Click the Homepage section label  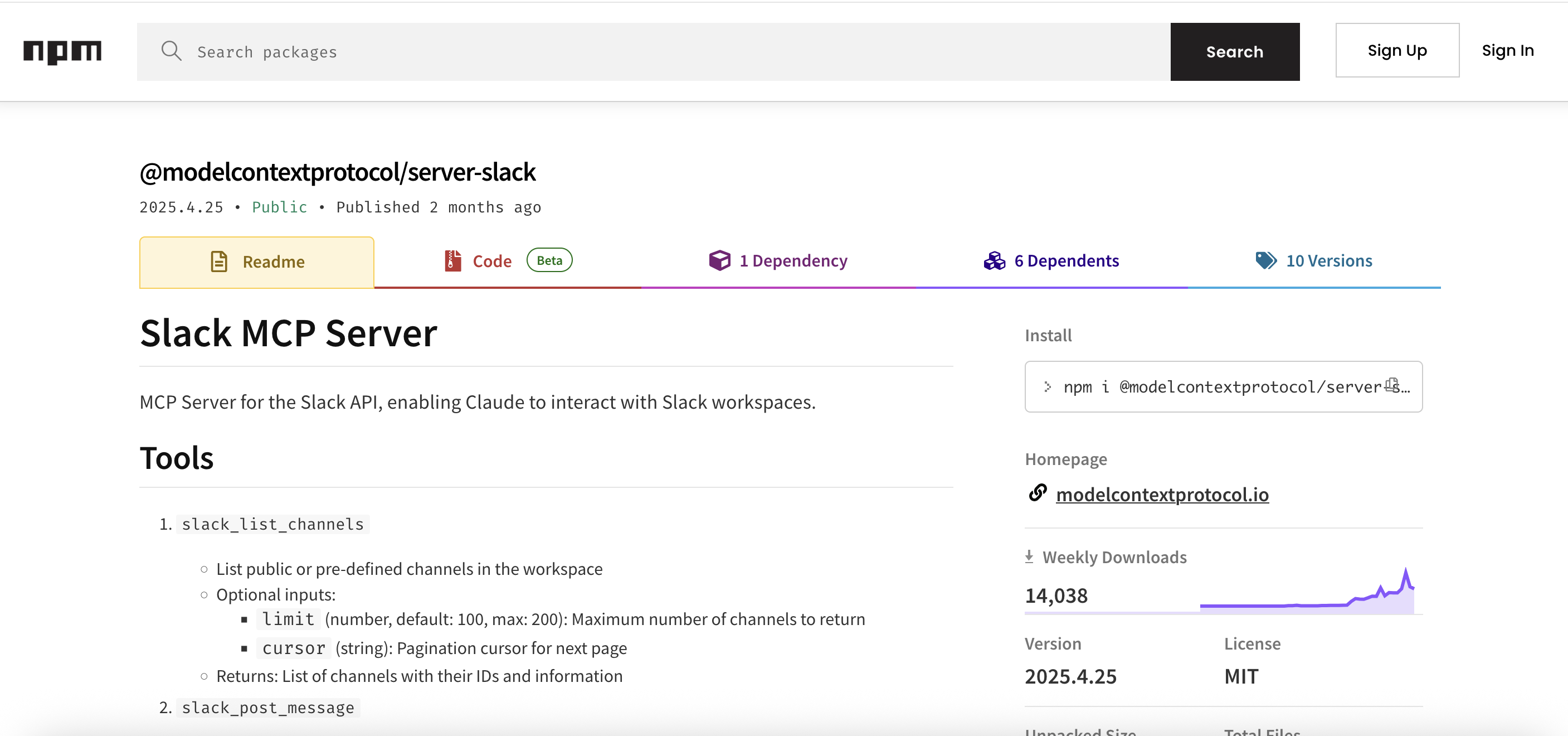(x=1066, y=459)
